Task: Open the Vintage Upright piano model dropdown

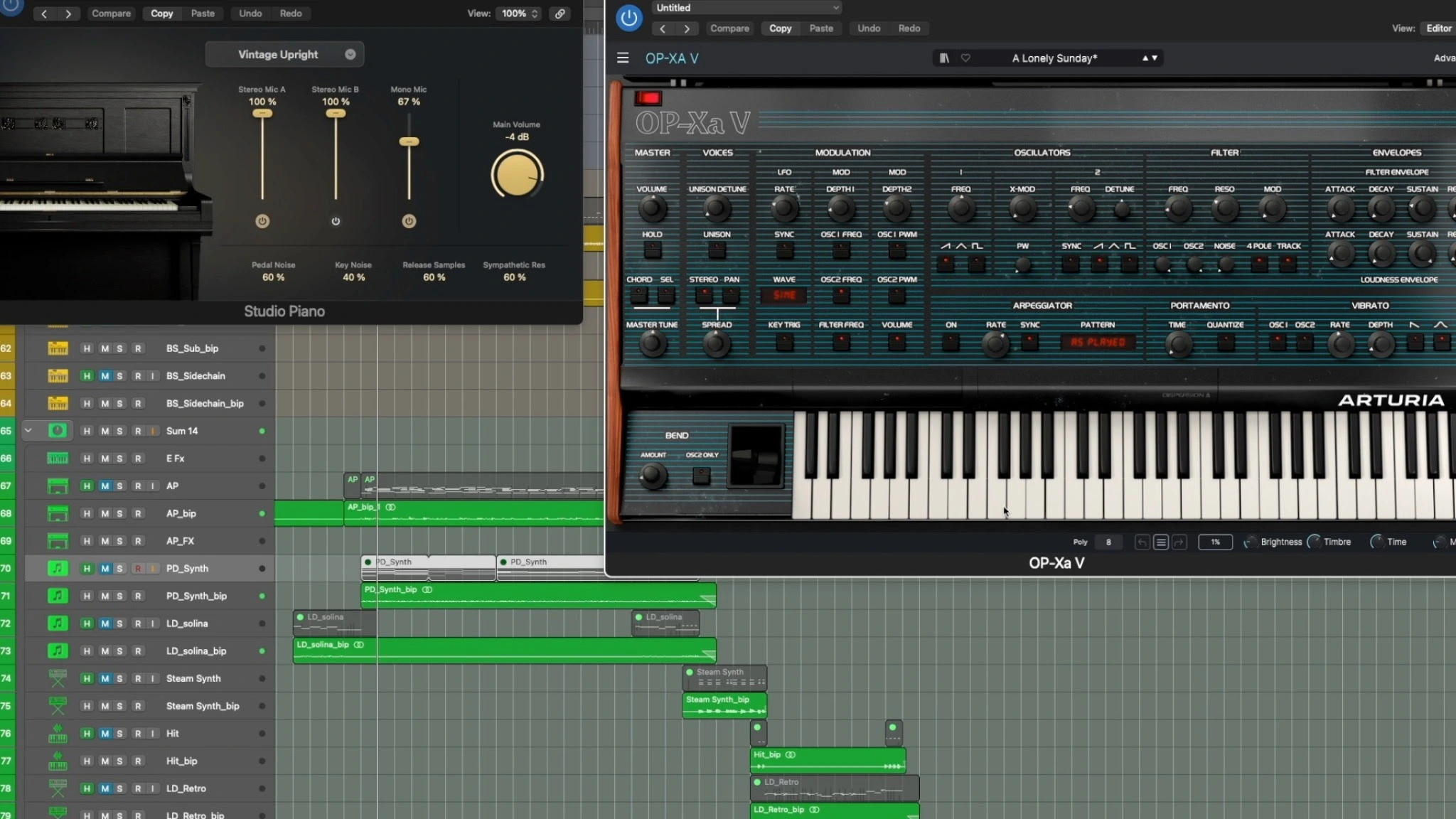Action: 285,55
